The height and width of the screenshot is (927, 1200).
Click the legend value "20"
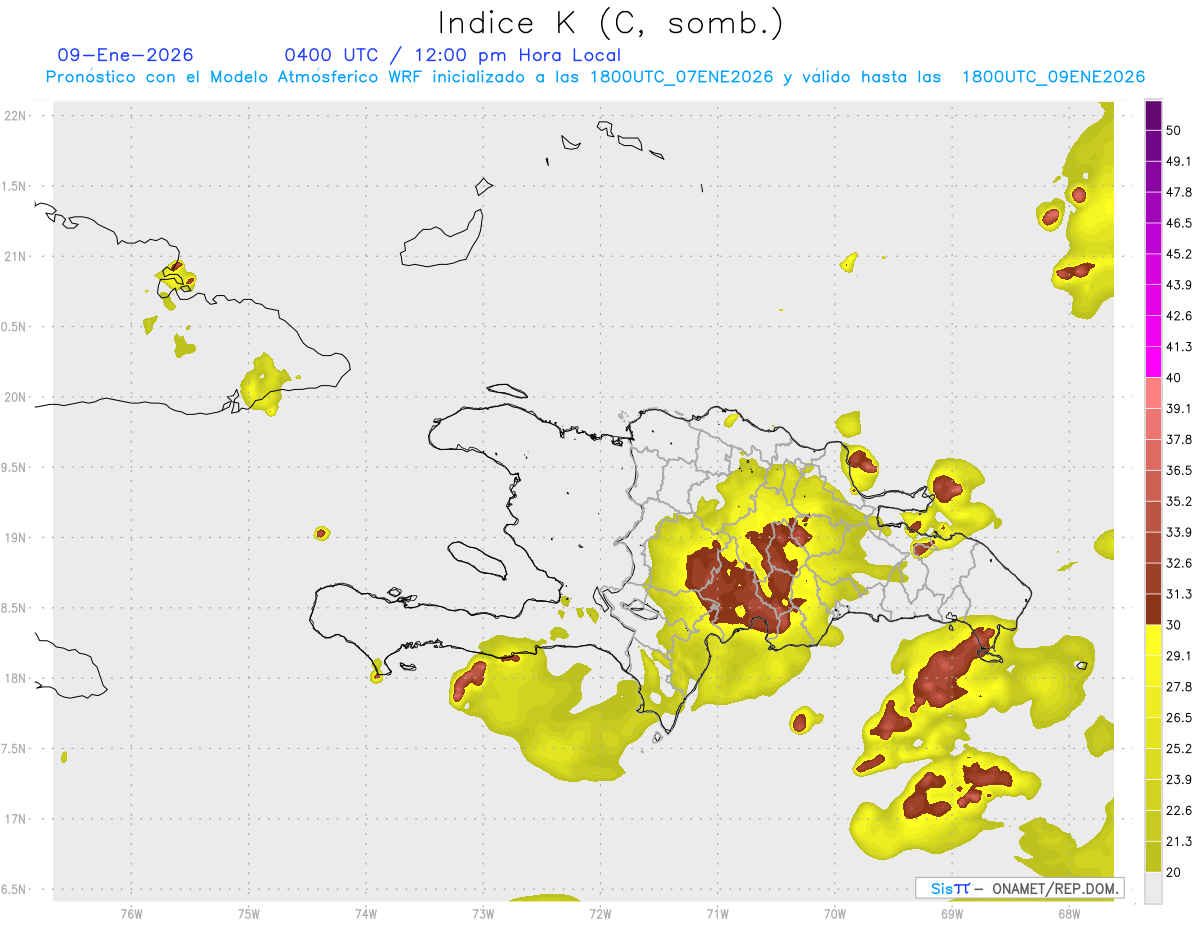tap(1175, 872)
